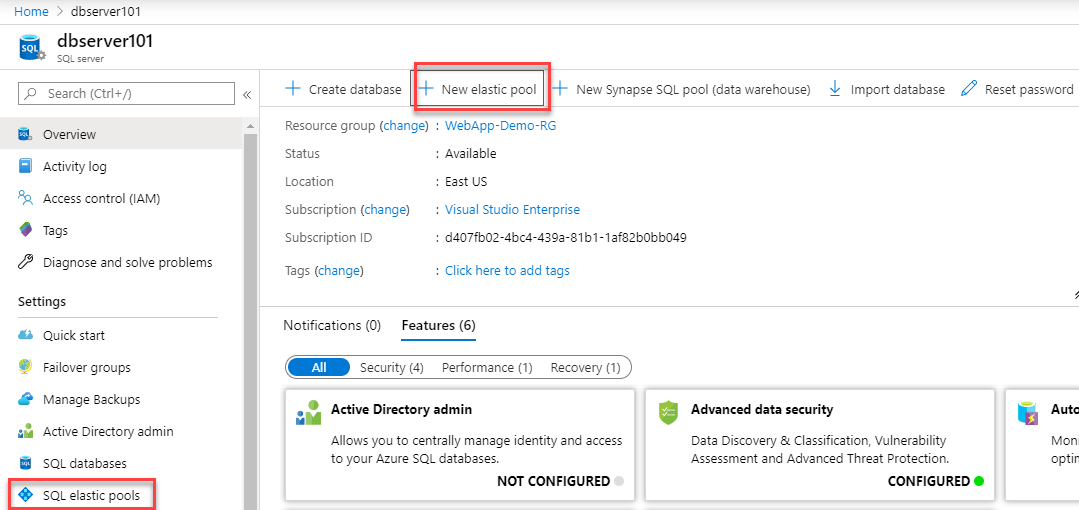This screenshot has height=510, width=1079.
Task: Click the Activity log icon
Action: coord(25,166)
